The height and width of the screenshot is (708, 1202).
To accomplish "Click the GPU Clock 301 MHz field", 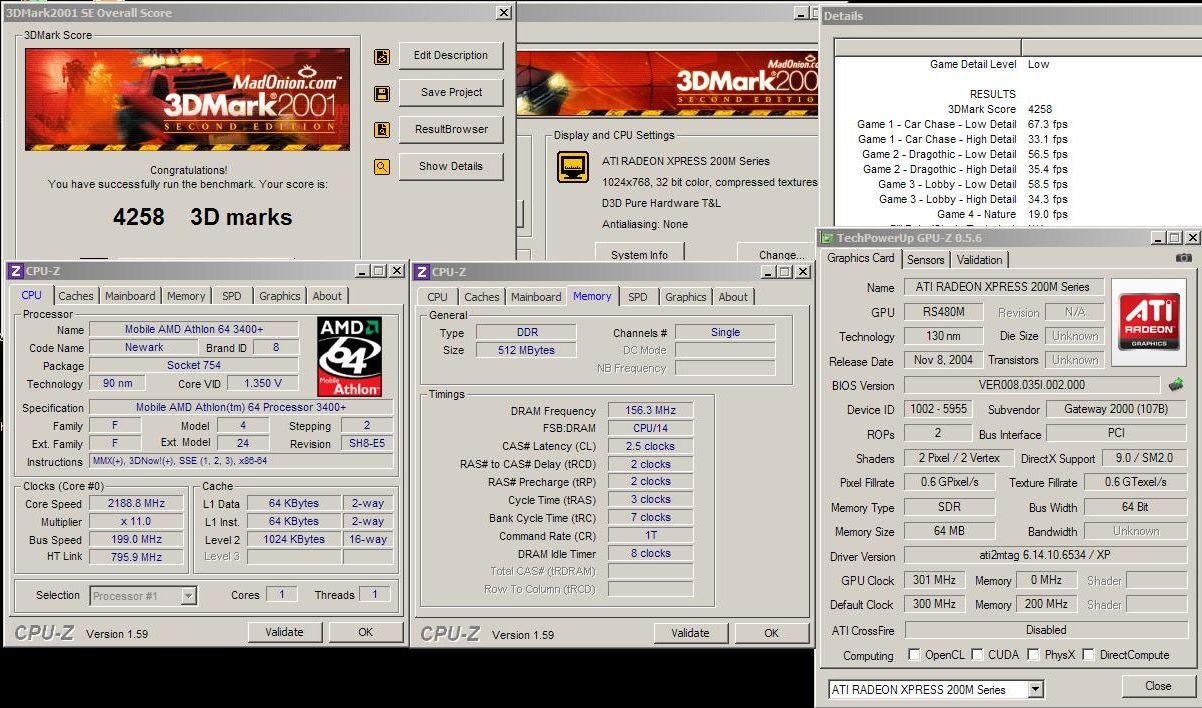I will pos(934,580).
